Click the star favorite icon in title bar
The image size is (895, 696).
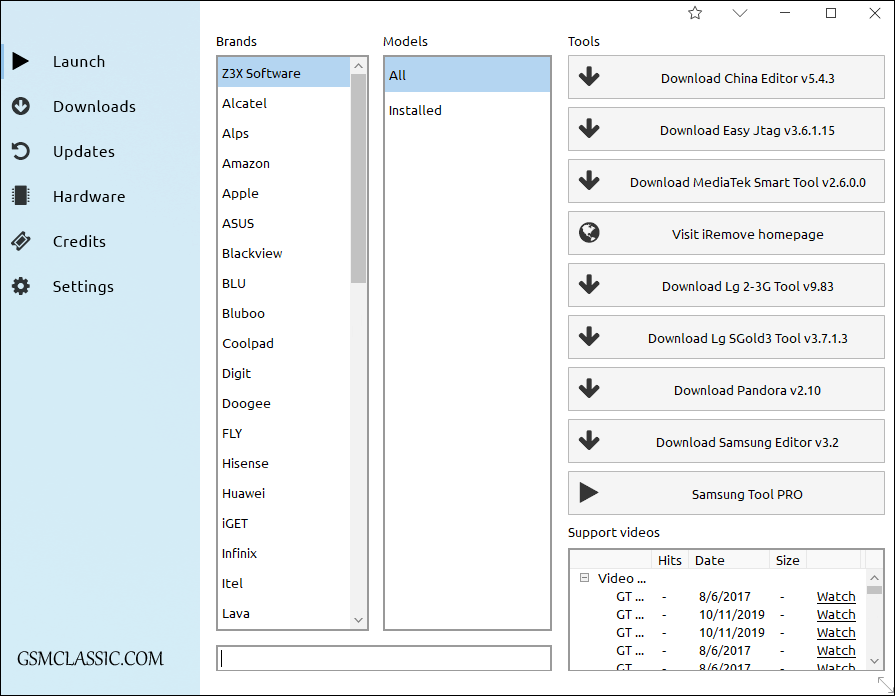click(695, 13)
